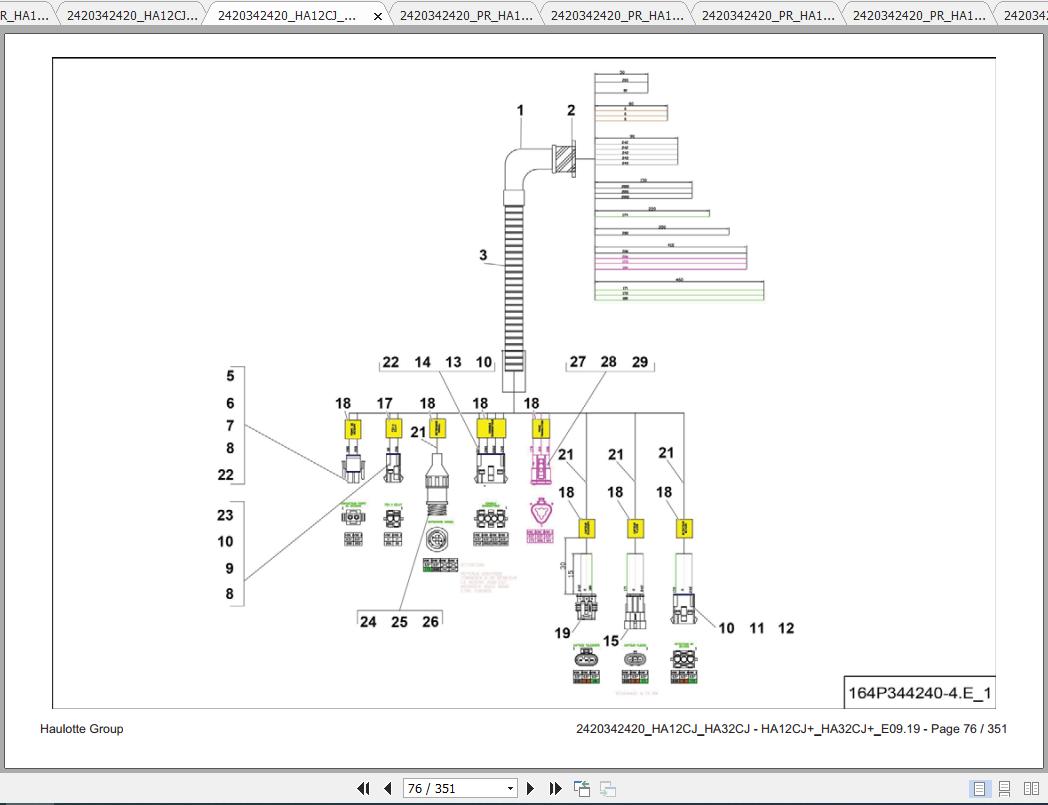This screenshot has height=805, width=1048.
Task: Click callout number 12 at the right connector
Action: click(786, 628)
